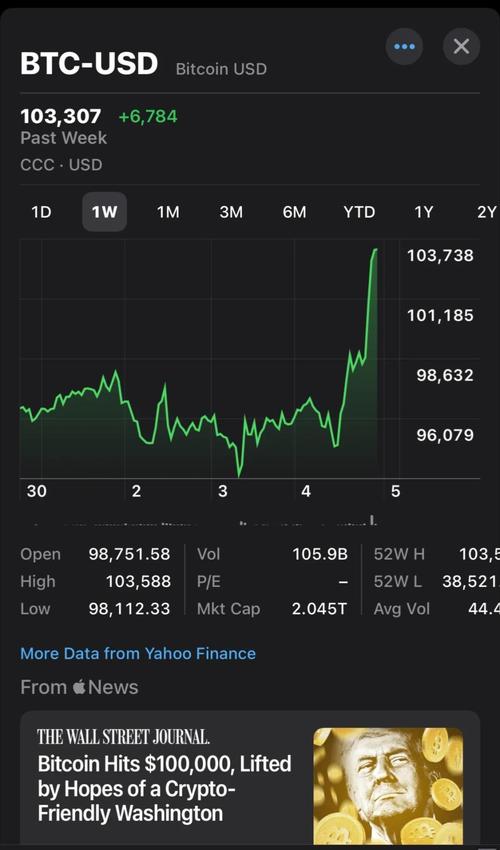This screenshot has width=500, height=850.
Task: Tap the BTC-USD ticker title
Action: click(x=89, y=63)
